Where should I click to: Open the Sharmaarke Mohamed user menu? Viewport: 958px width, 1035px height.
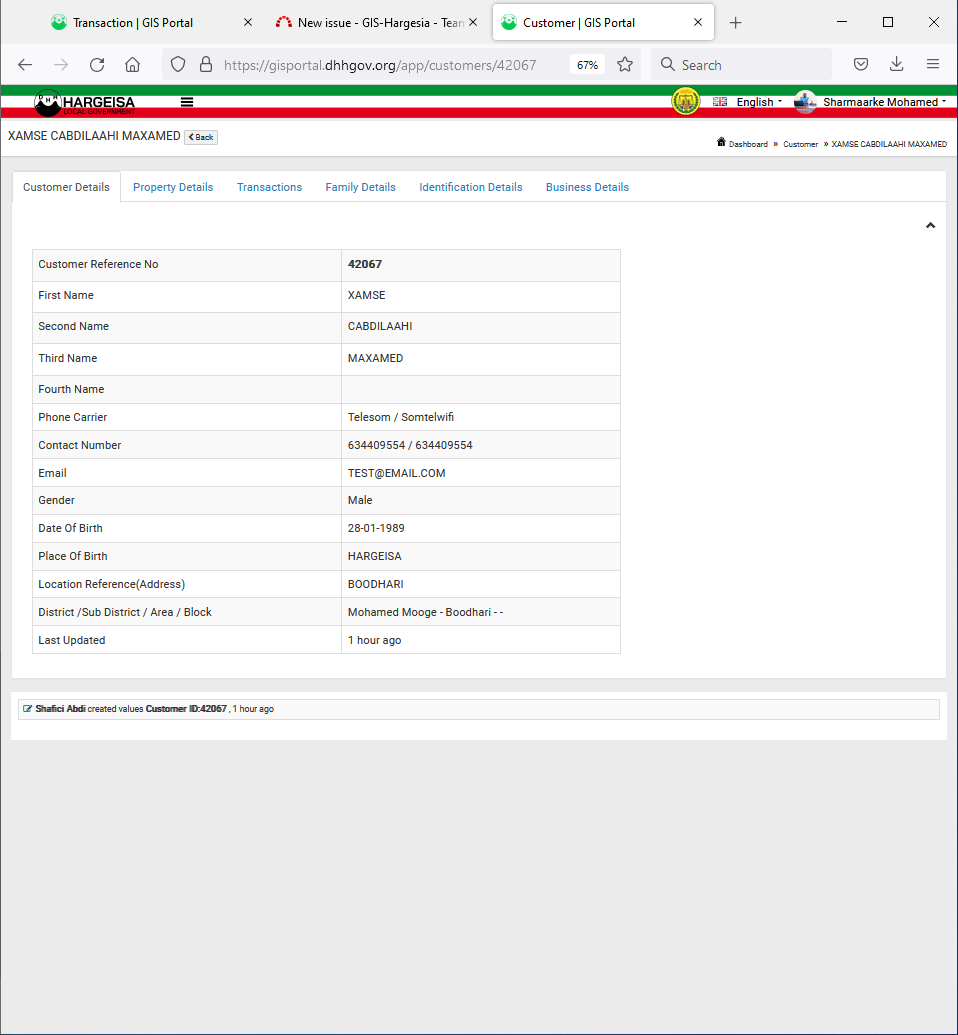point(871,102)
